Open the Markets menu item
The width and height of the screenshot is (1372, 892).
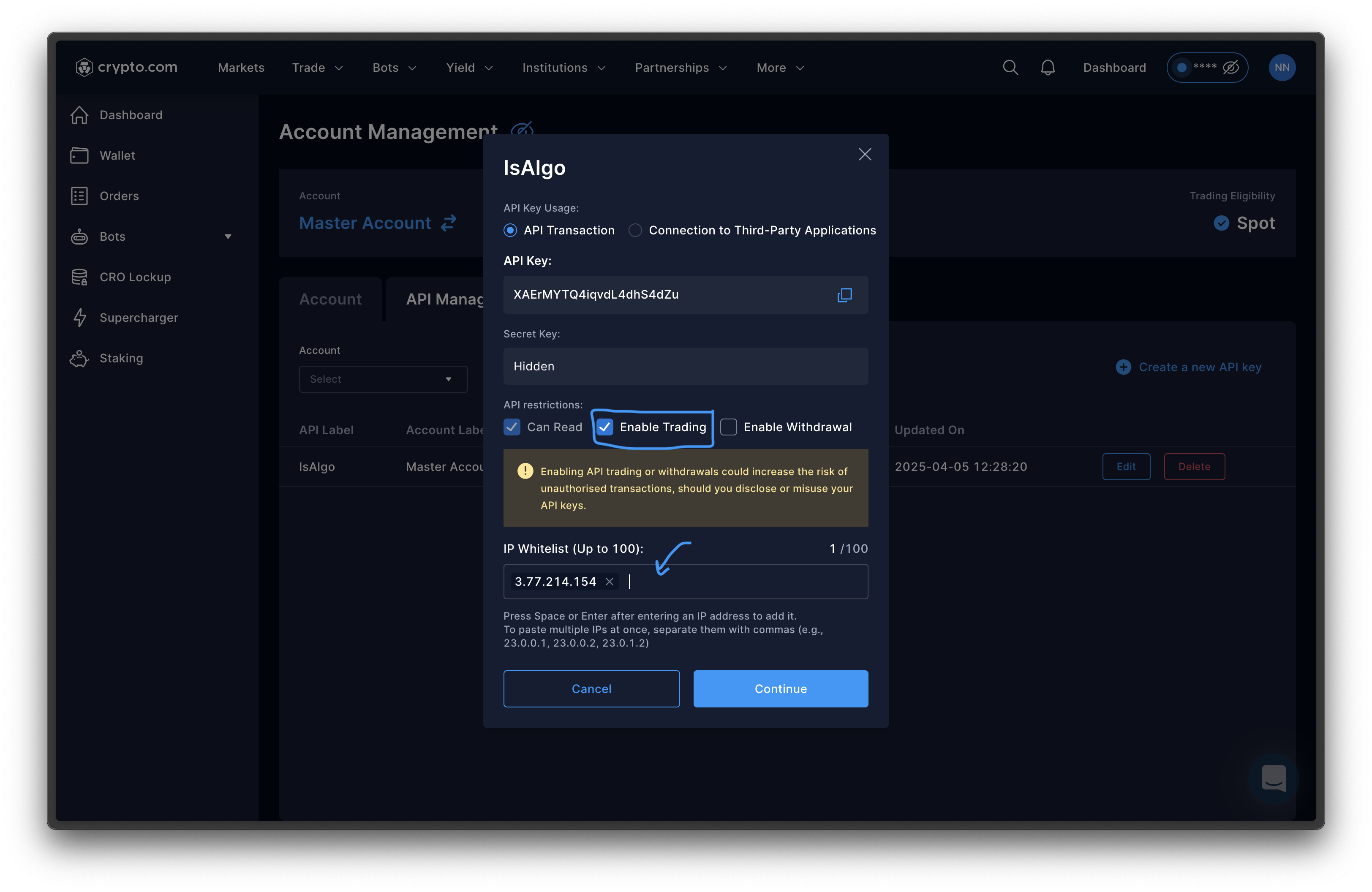241,68
